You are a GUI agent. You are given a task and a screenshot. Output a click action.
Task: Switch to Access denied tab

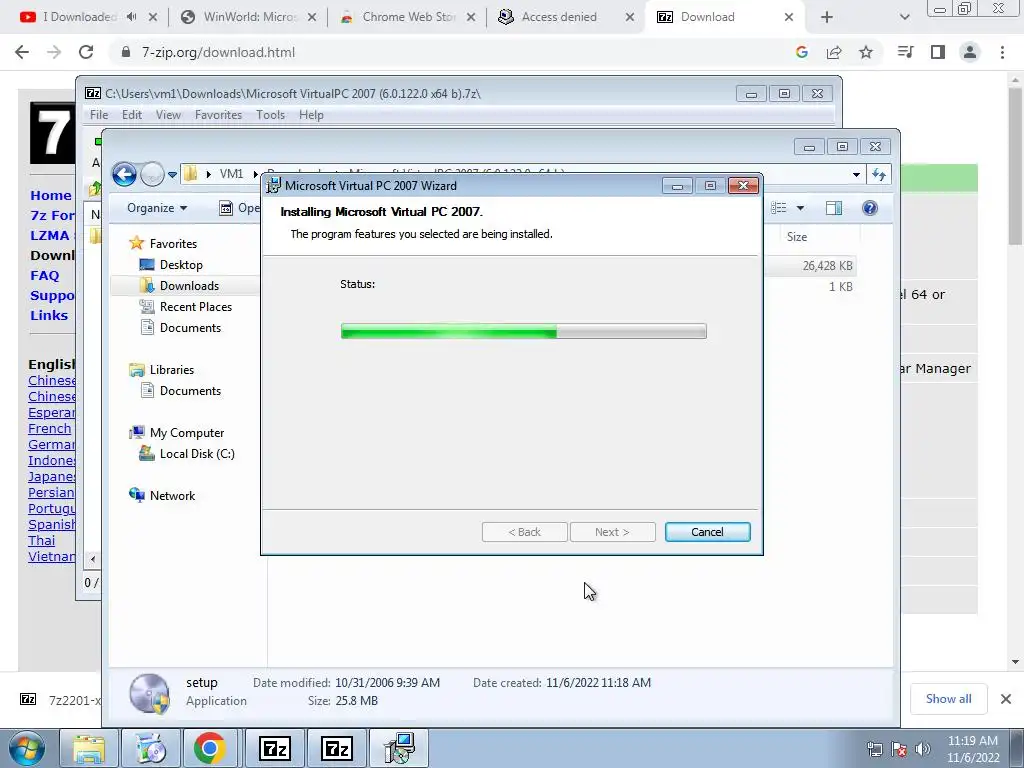click(558, 17)
